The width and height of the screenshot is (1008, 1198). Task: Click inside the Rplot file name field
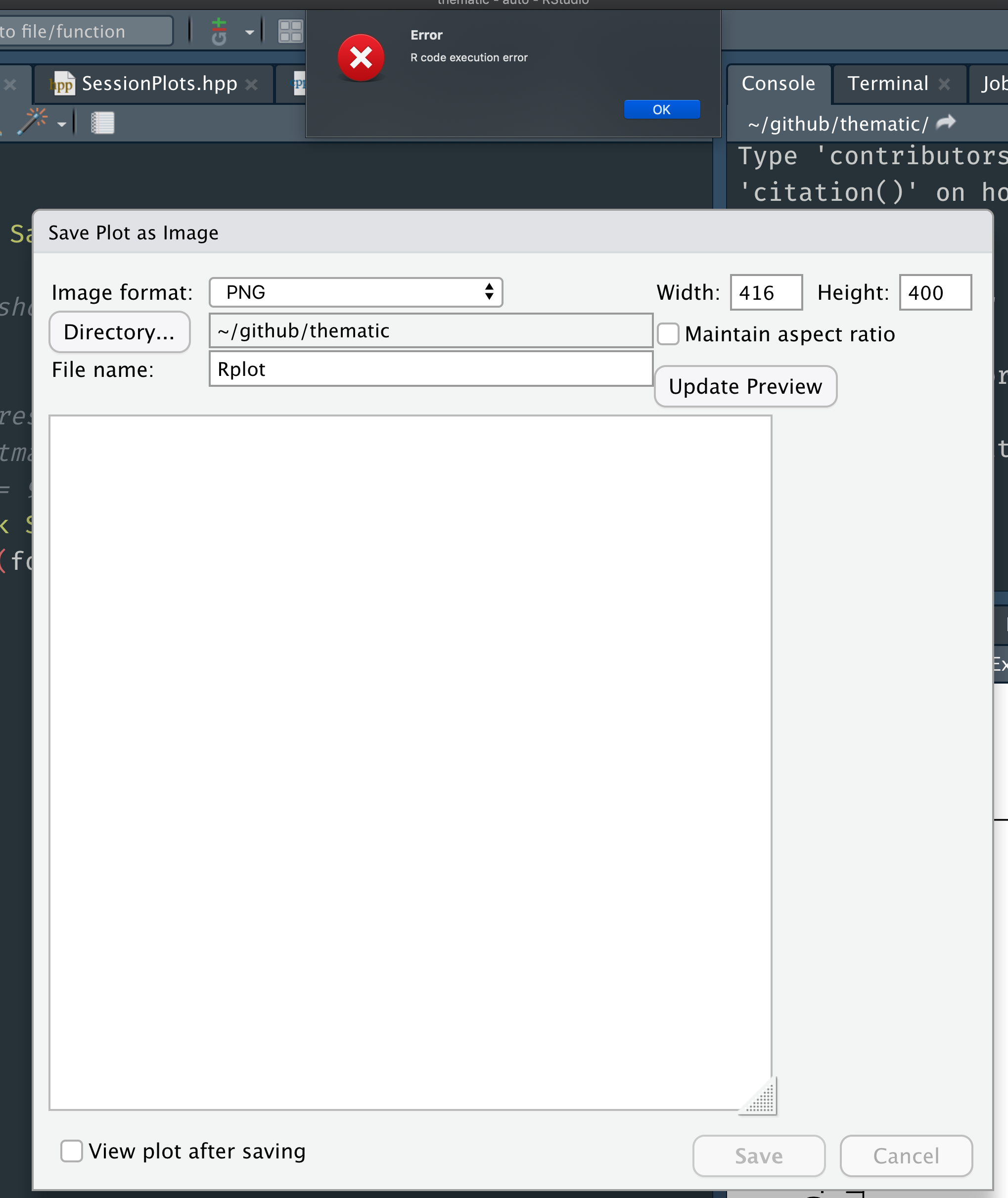[x=431, y=369]
